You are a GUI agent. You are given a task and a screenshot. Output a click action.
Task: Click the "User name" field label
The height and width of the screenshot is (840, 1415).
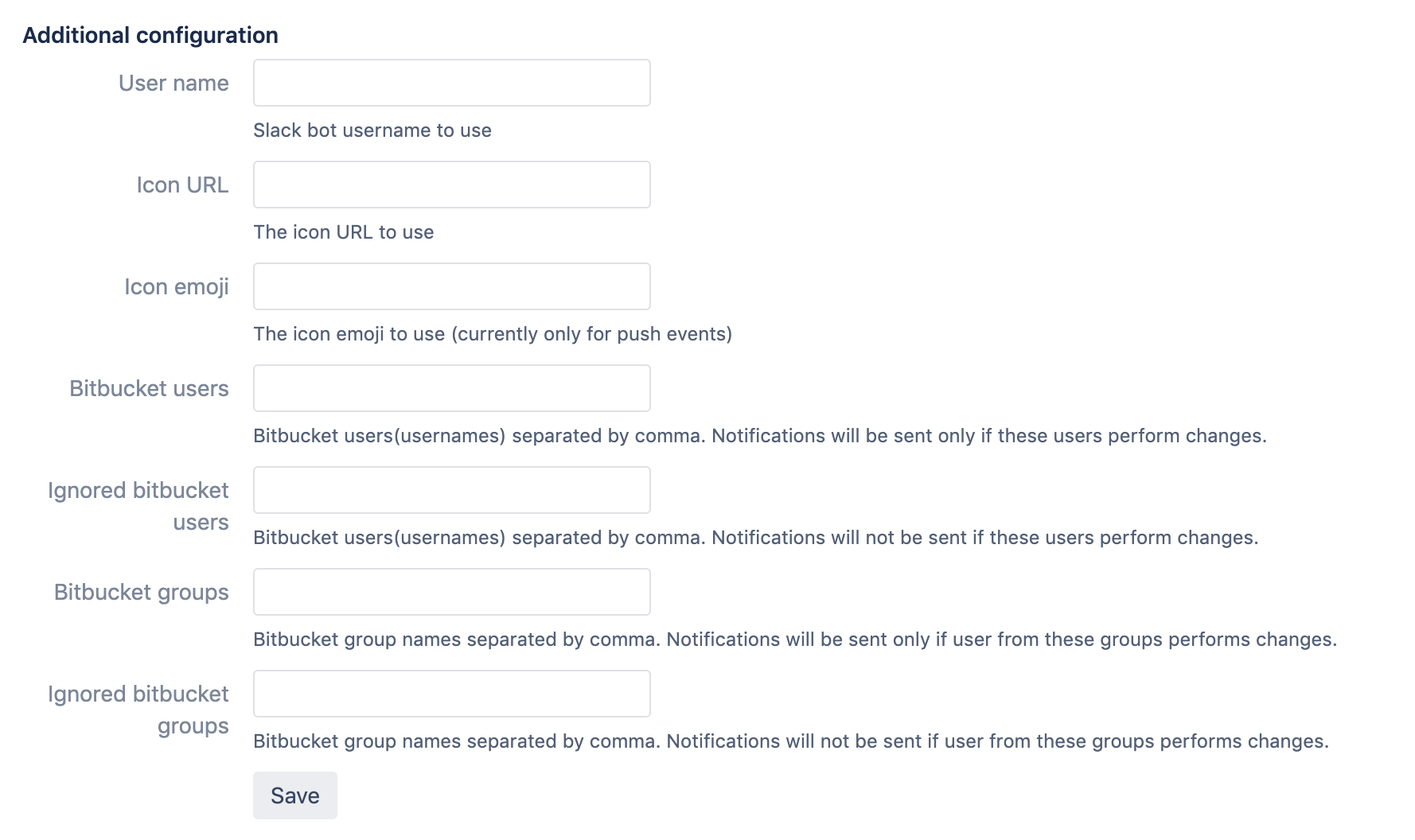(x=173, y=83)
